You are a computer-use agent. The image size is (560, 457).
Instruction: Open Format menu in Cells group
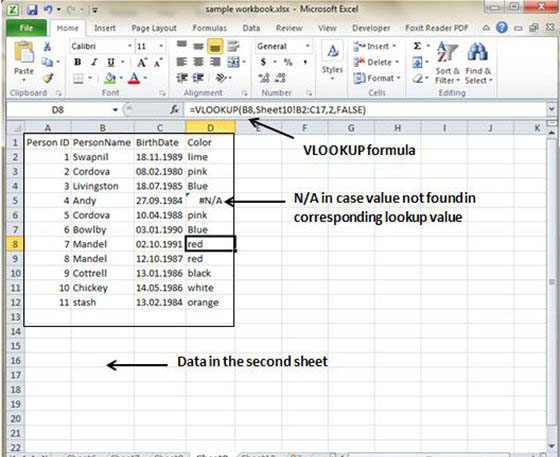377,78
